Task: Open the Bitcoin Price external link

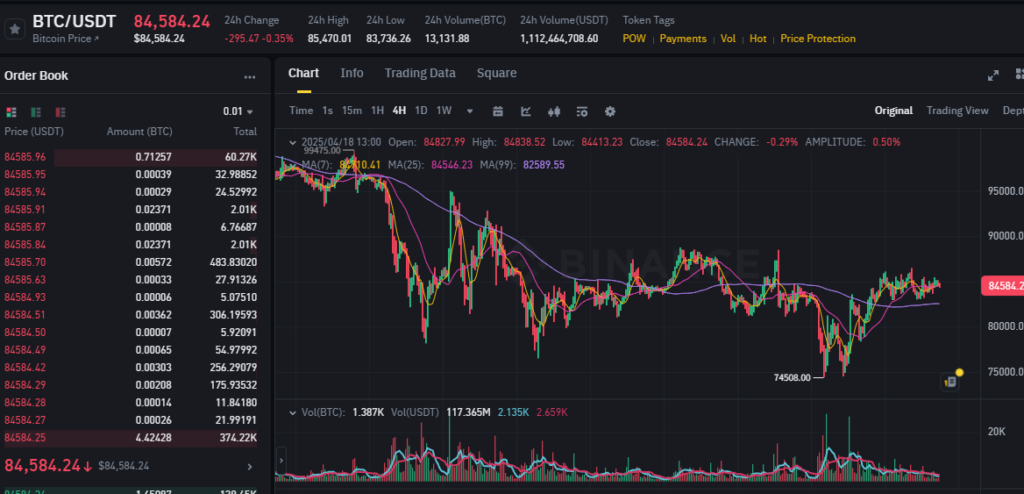Action: tap(65, 39)
